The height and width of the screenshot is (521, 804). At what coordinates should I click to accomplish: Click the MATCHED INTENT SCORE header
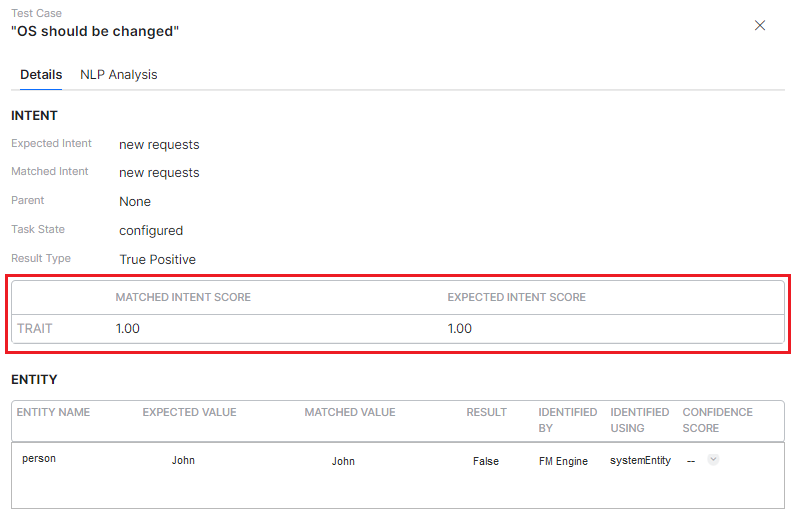[x=183, y=297]
